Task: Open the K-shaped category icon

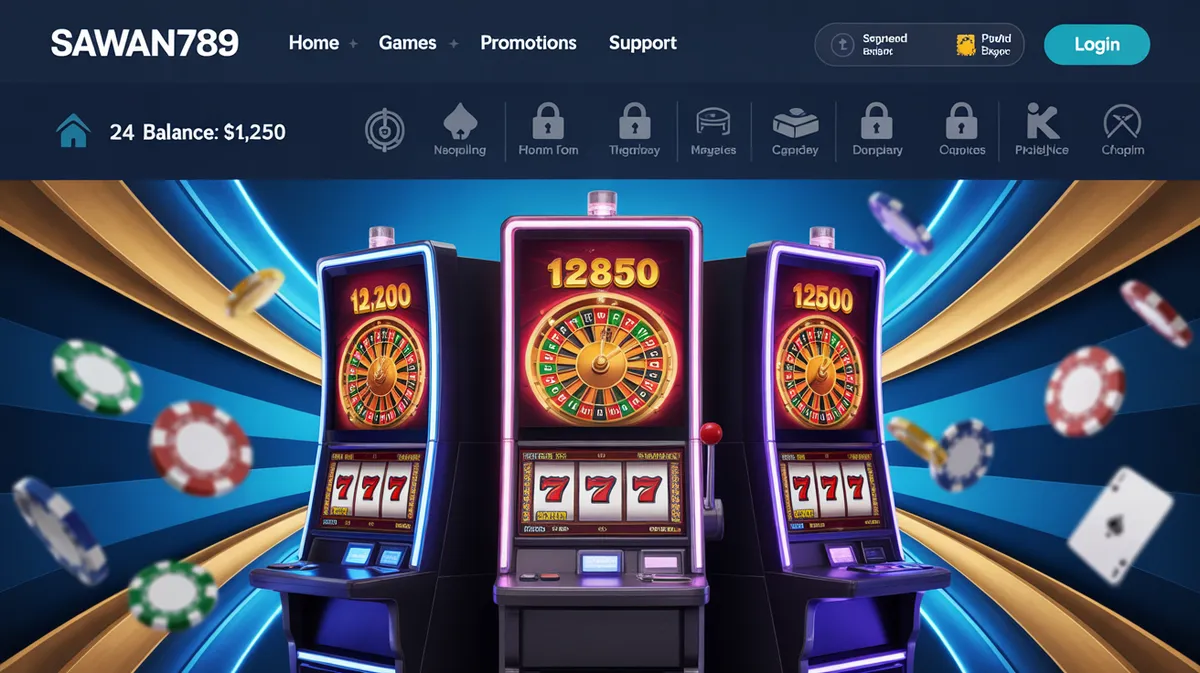Action: 1042,122
